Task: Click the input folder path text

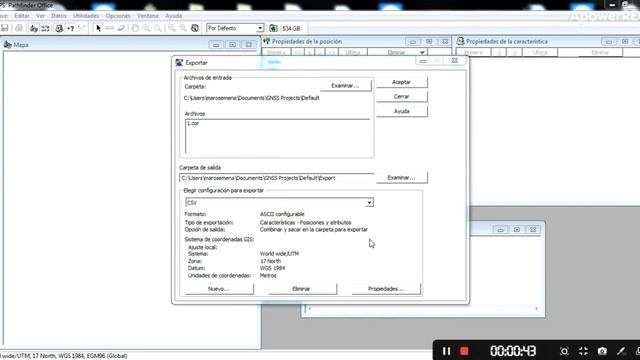Action: point(251,98)
